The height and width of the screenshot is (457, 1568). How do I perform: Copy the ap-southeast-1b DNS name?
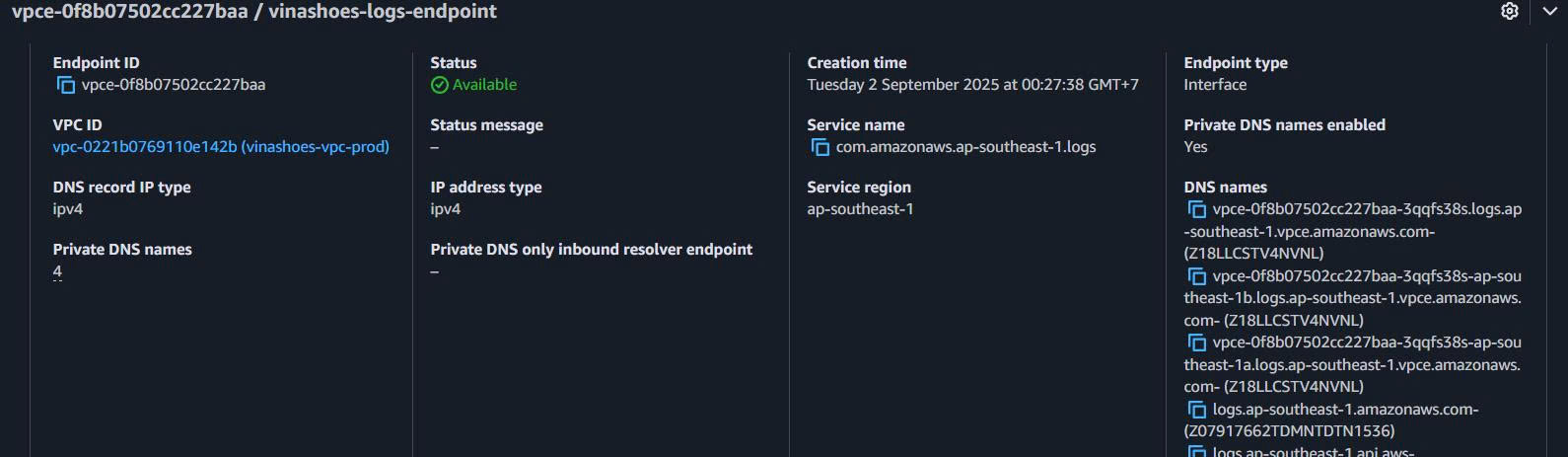point(1196,276)
